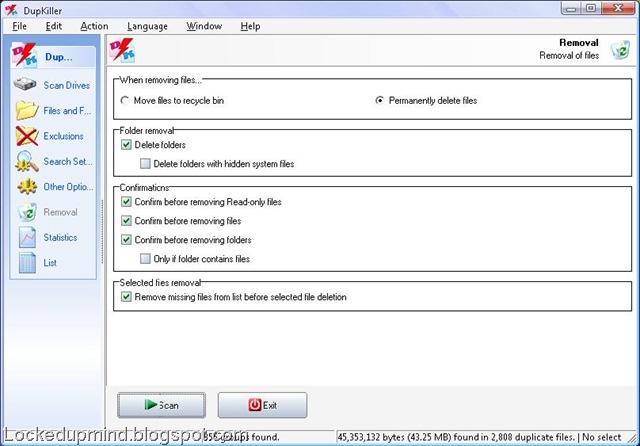
Task: Click the recycle bin icon beside Removal heading
Action: point(620,50)
